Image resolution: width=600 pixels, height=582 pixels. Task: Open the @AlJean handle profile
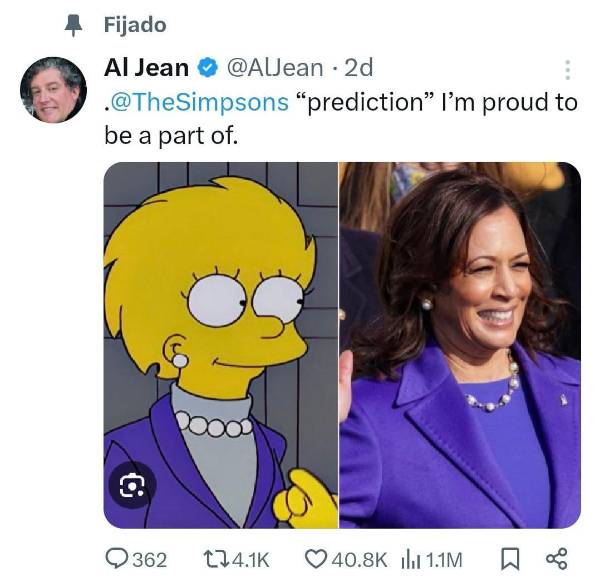pos(275,68)
